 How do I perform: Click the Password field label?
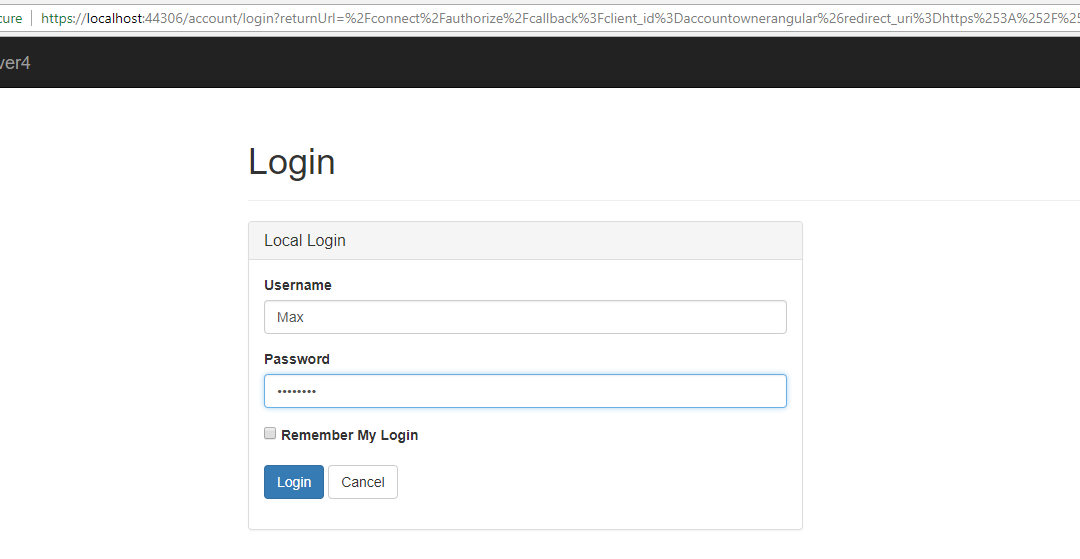point(296,359)
